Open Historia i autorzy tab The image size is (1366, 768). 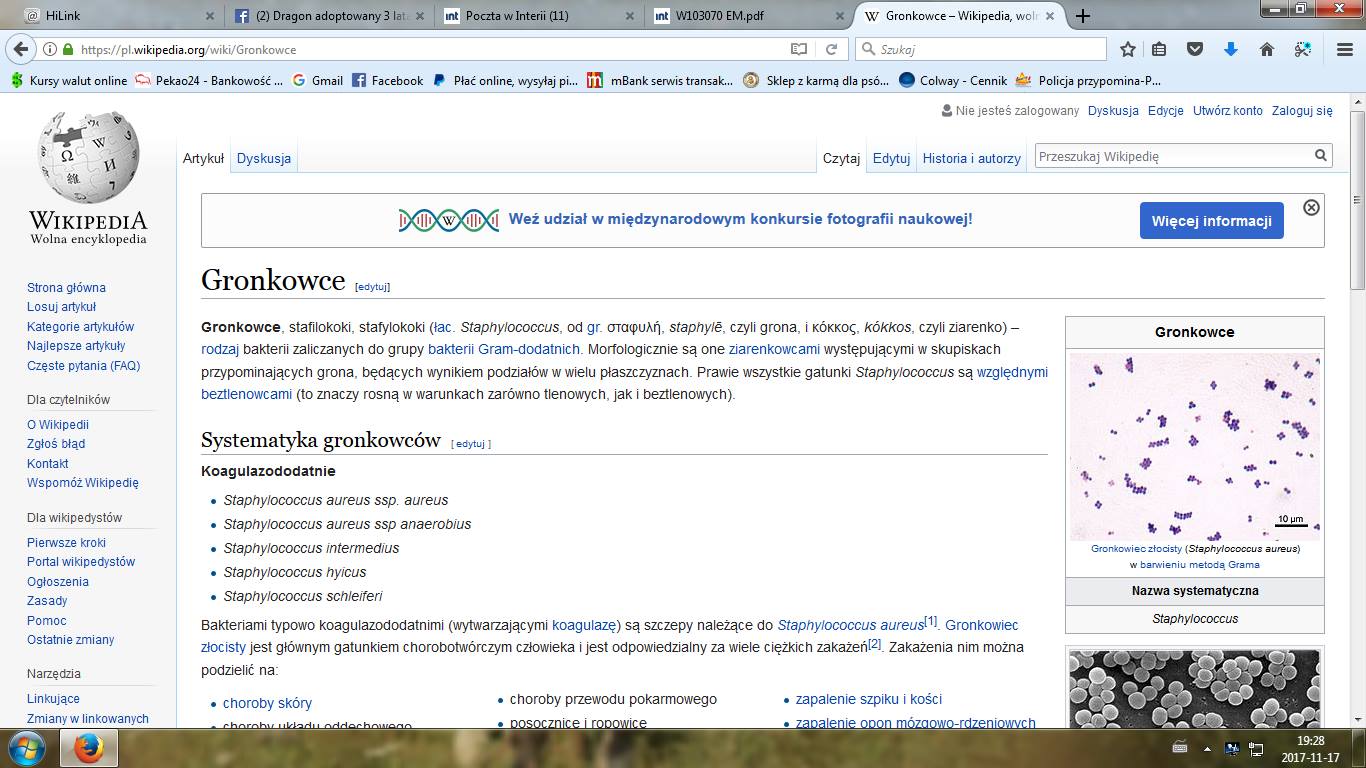tap(972, 158)
